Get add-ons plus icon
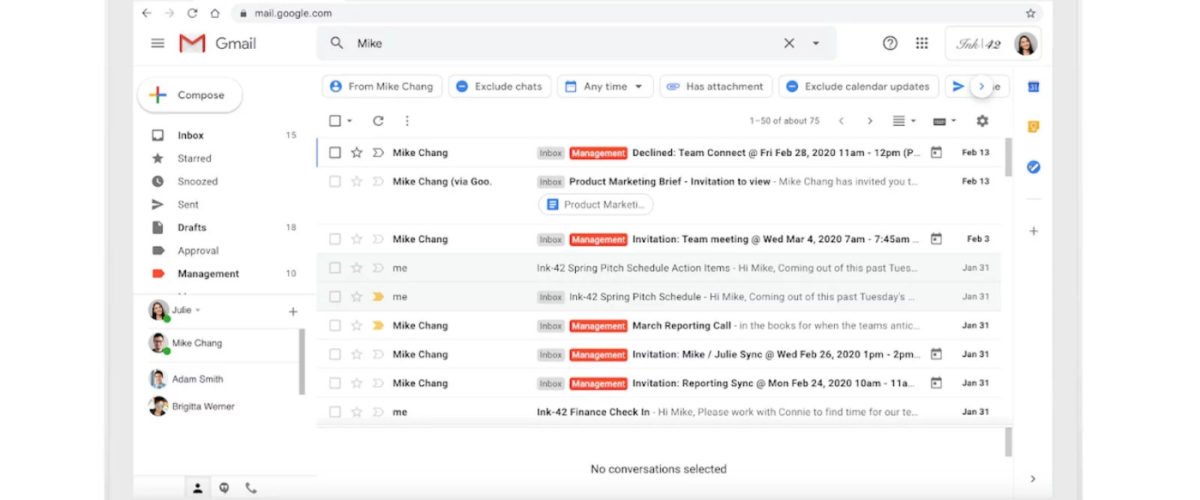Image resolution: width=1200 pixels, height=500 pixels. [x=1034, y=231]
